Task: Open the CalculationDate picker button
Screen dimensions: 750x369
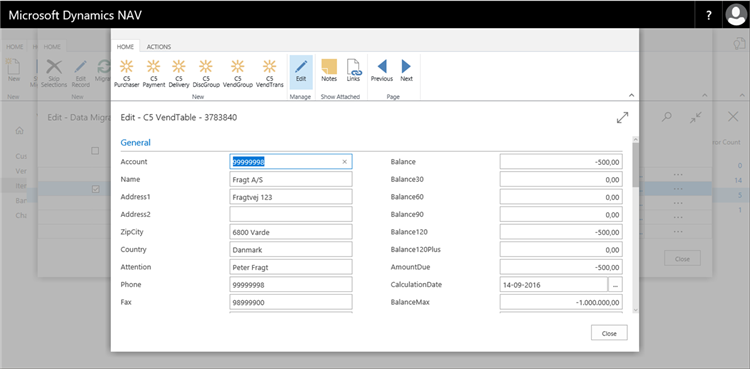Action: pos(615,284)
